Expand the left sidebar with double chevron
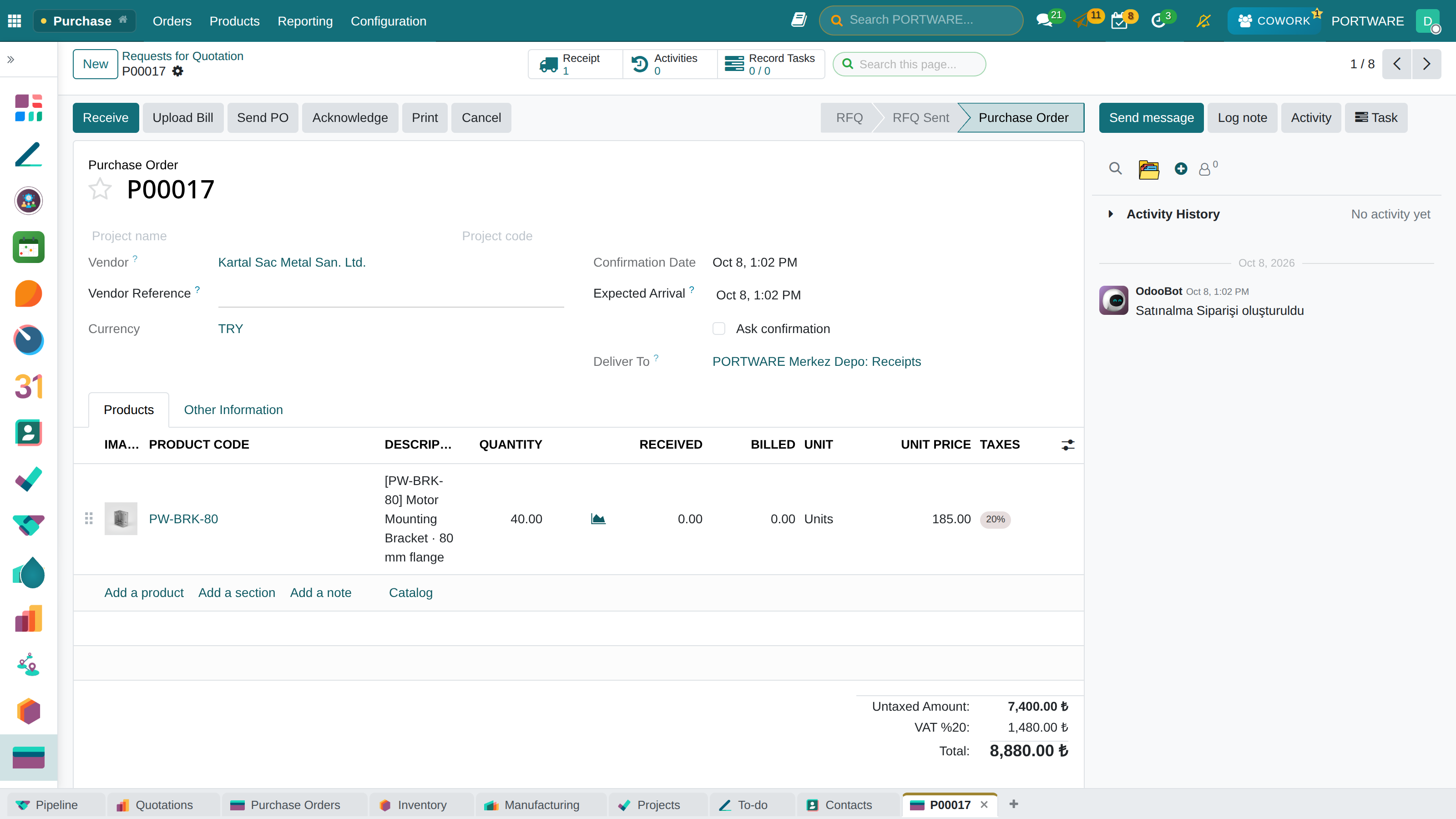The image size is (1456, 819). (x=11, y=59)
